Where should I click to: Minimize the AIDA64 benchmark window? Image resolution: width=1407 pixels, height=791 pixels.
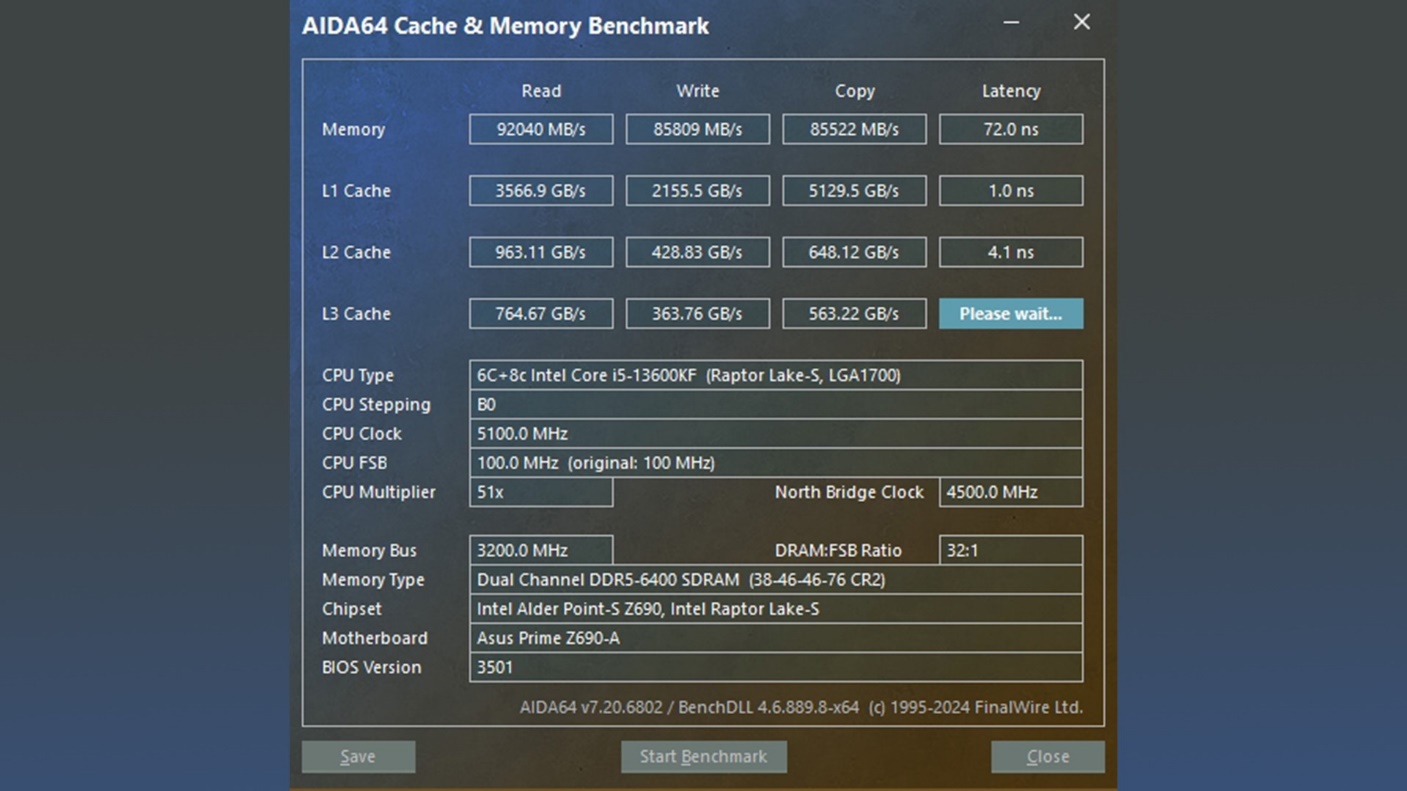click(1011, 23)
